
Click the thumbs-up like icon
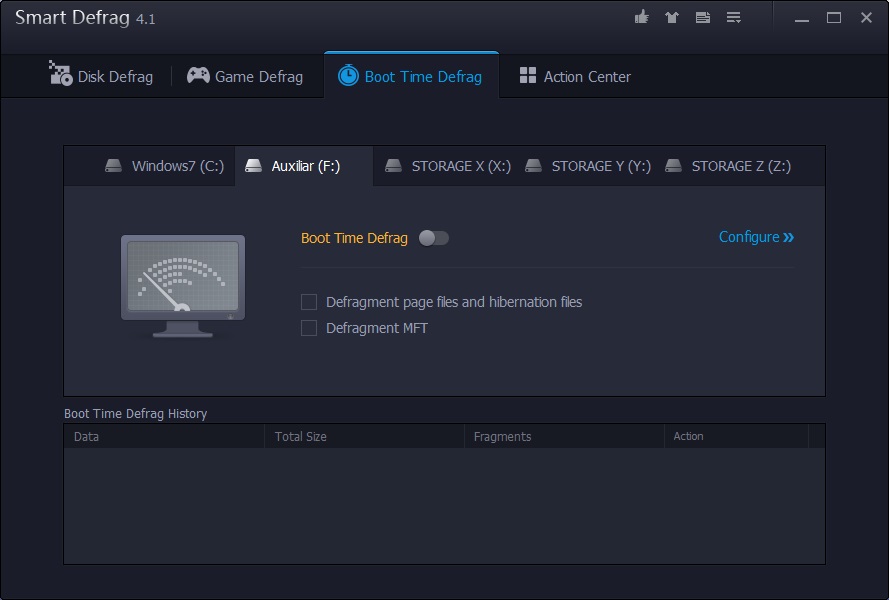642,18
